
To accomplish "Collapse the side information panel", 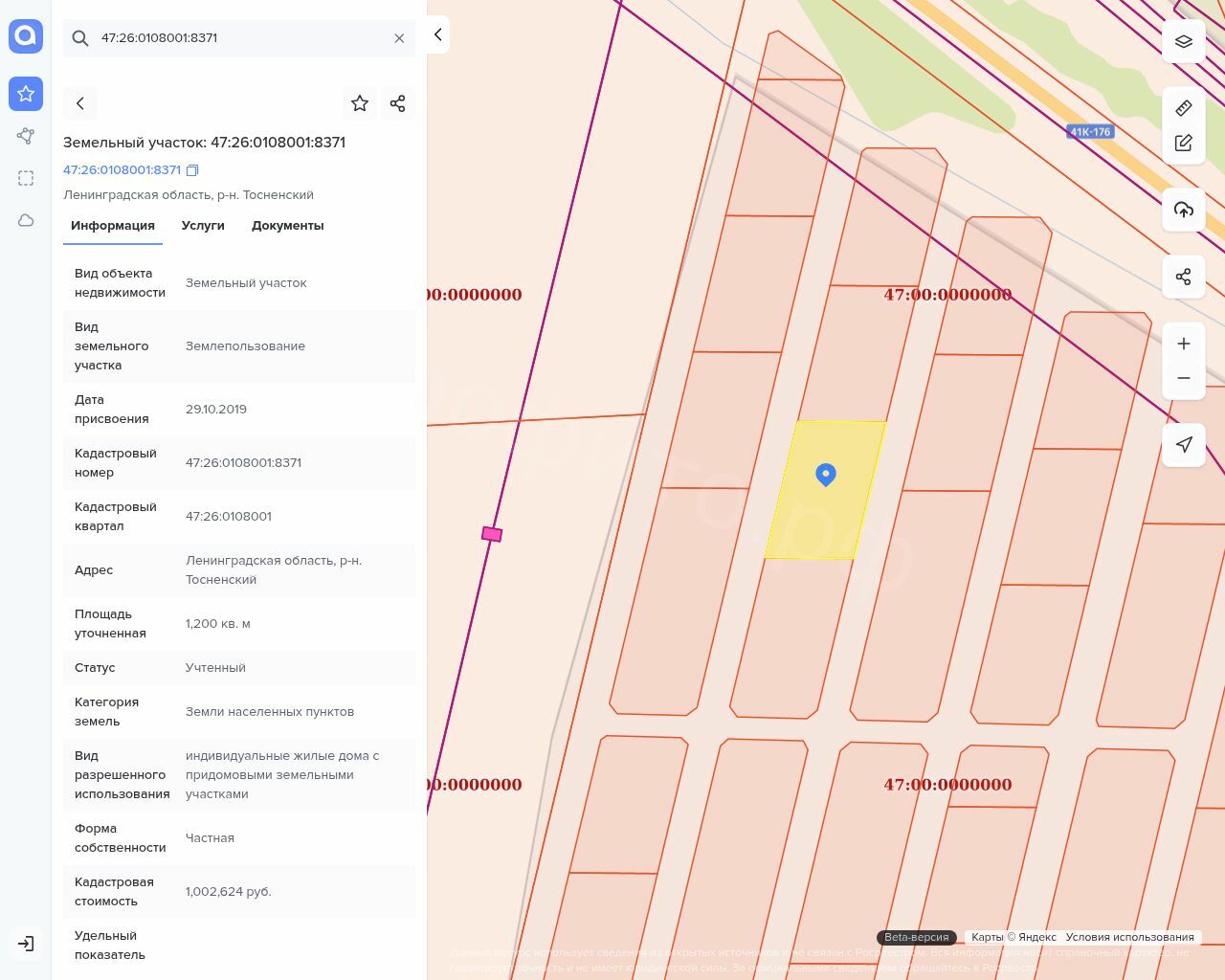I will click(x=437, y=34).
